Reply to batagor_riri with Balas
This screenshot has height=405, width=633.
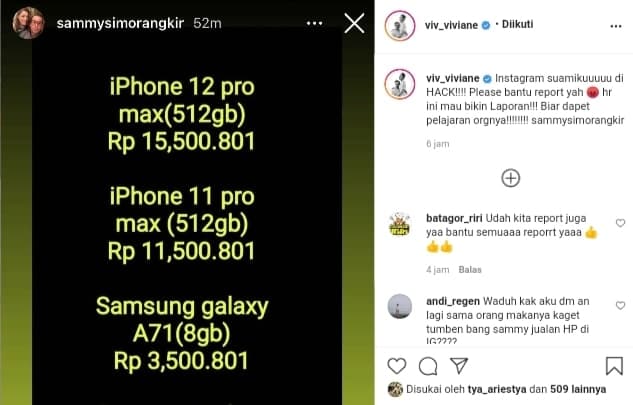click(470, 270)
